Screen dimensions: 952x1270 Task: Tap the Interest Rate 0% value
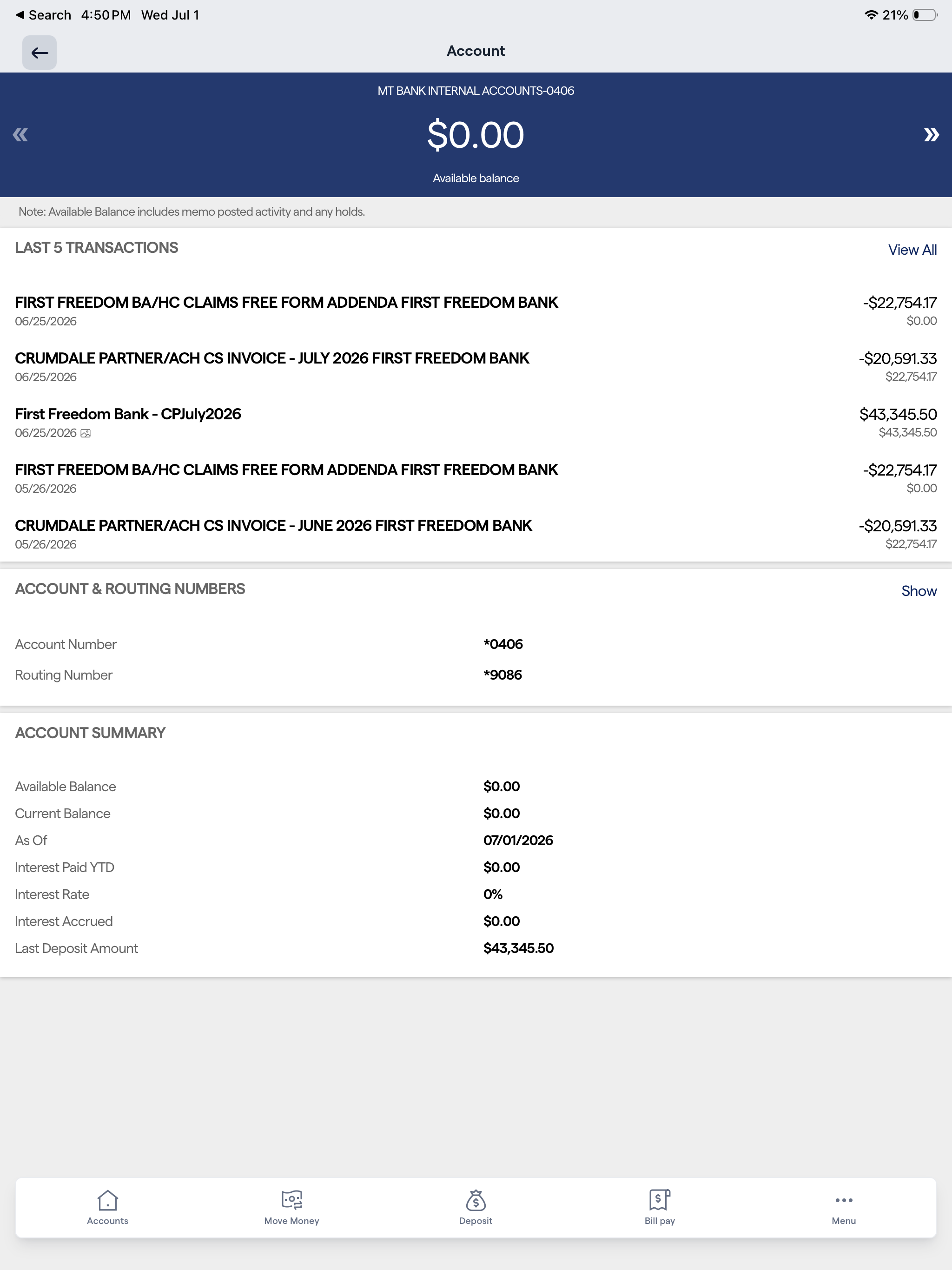point(493,894)
